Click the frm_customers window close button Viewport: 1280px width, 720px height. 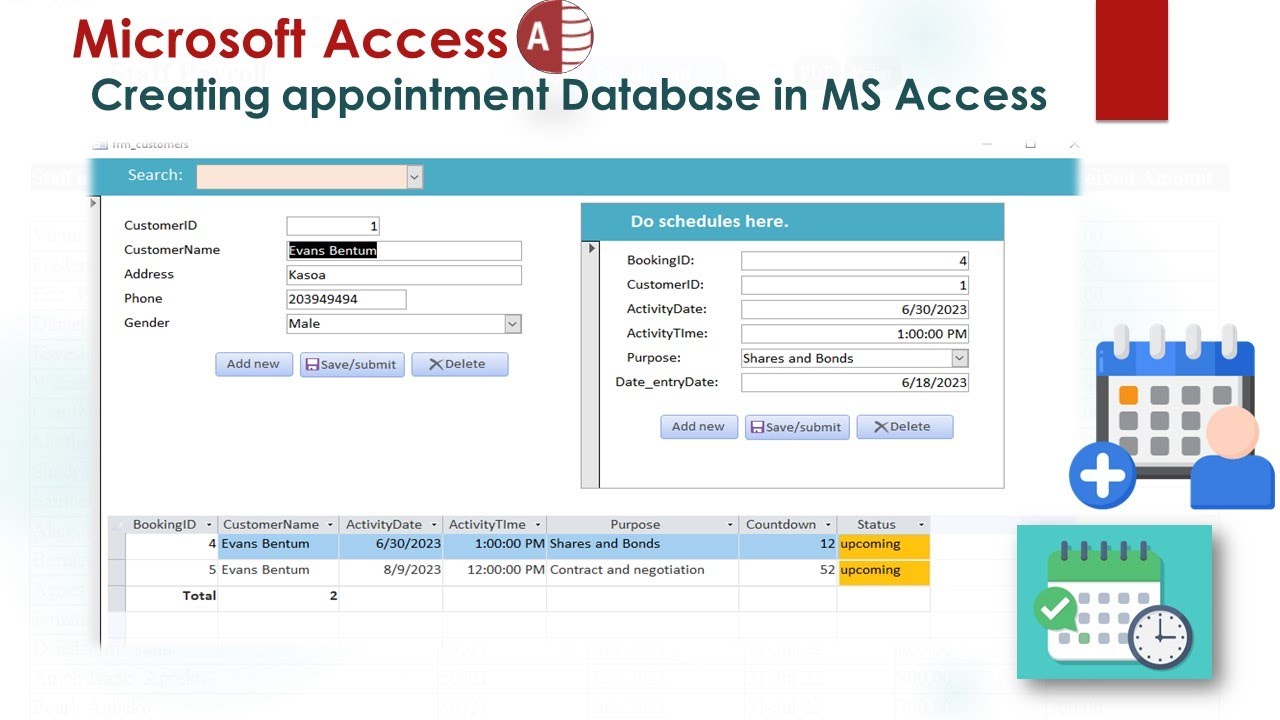(1074, 144)
